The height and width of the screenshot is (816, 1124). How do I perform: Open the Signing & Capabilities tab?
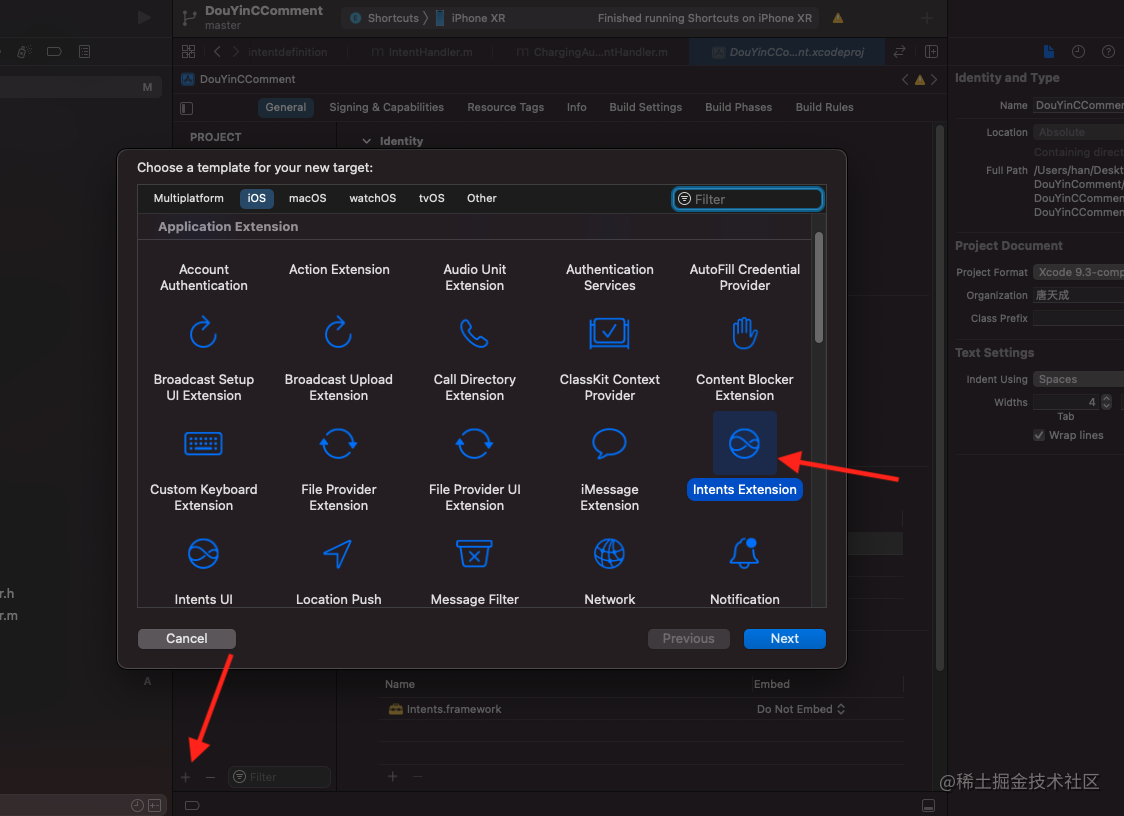(x=386, y=108)
